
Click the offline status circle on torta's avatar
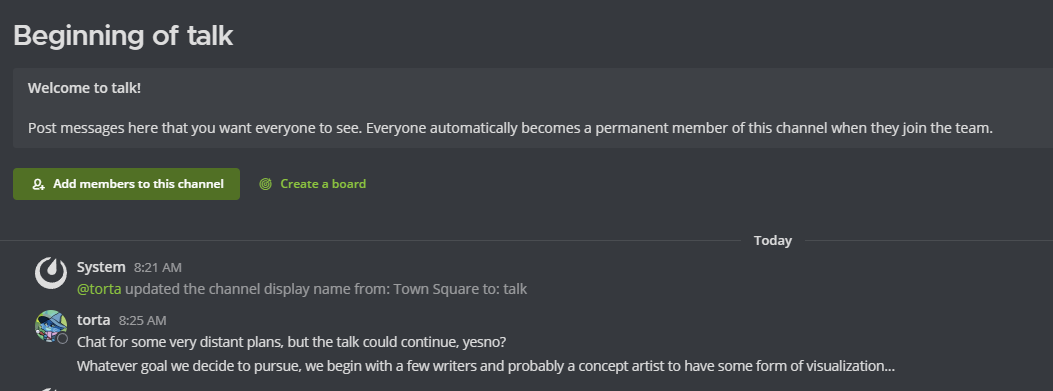click(62, 339)
